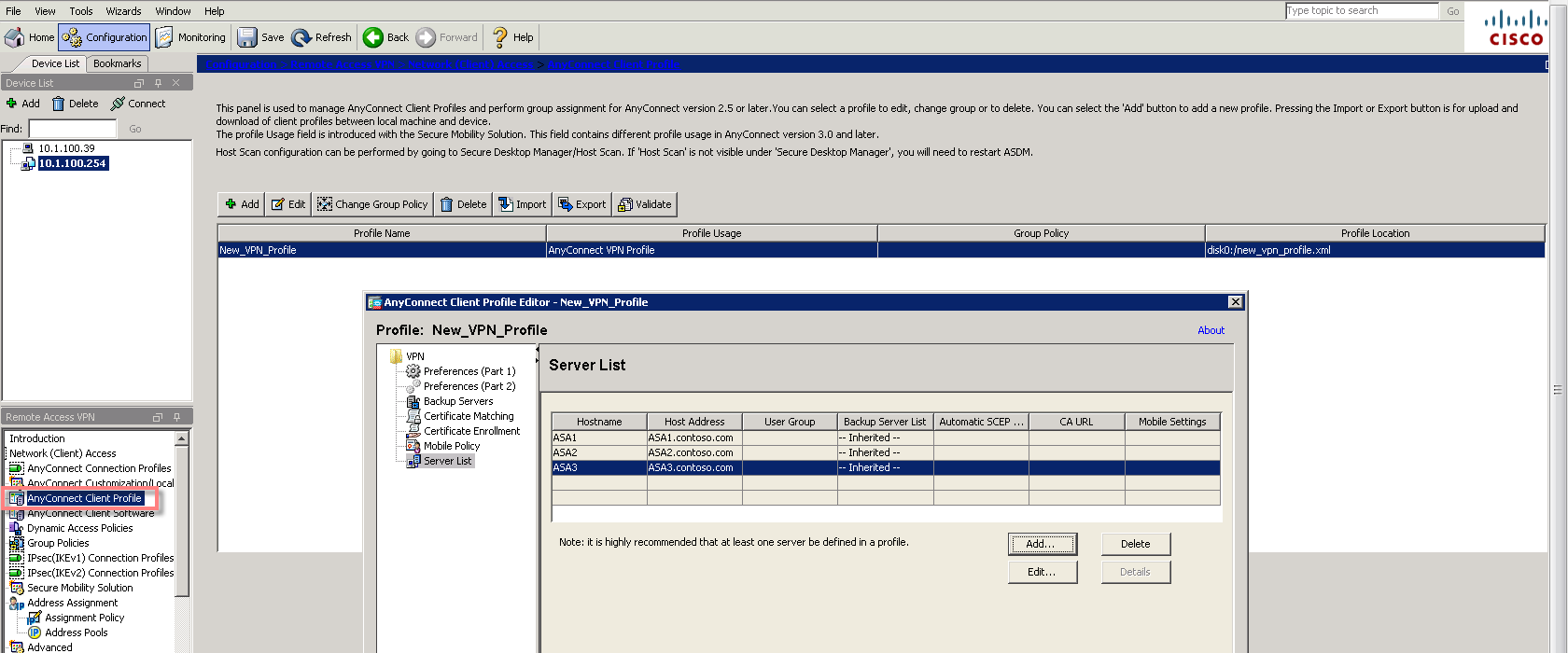Open Certificate Enrollment settings
1568x653 pixels.
pos(471,431)
